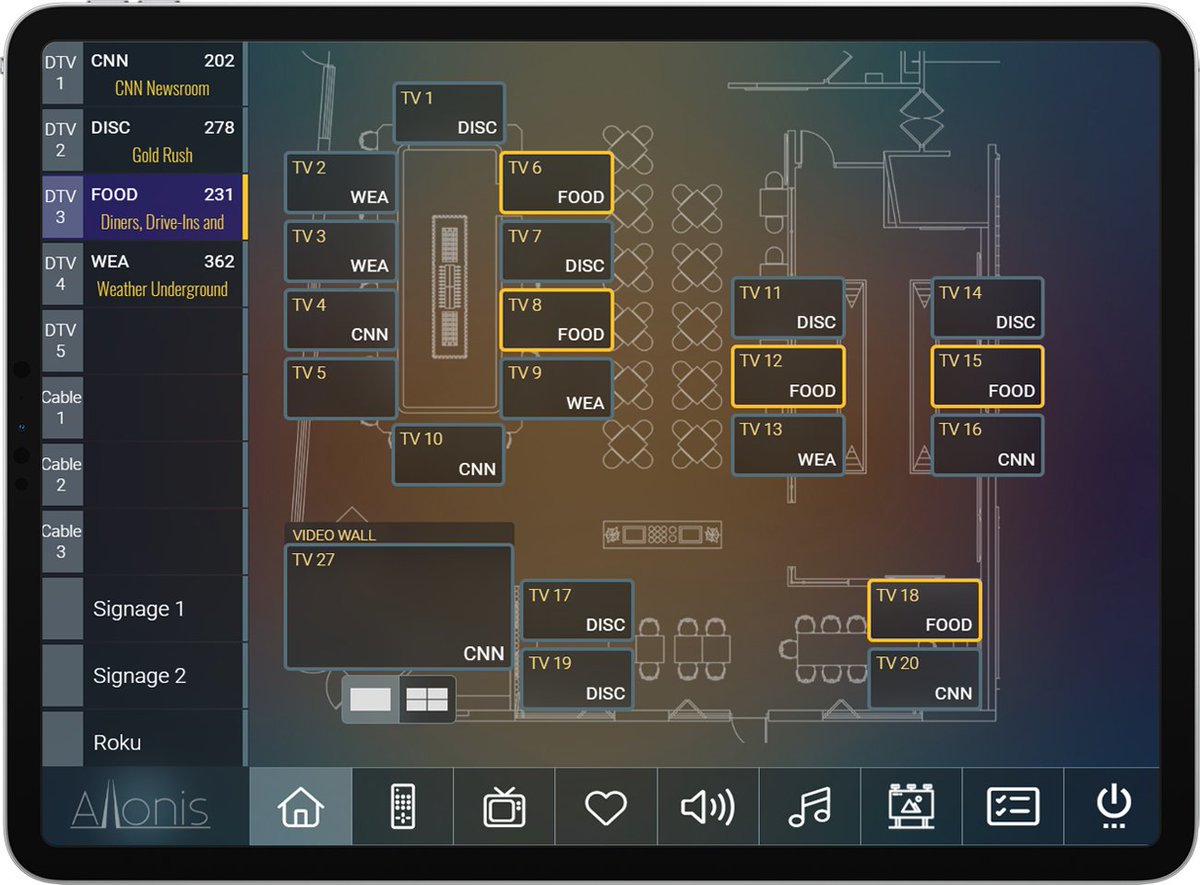This screenshot has width=1200, height=885.
Task: Click the CNN Newsroom program title
Action: click(162, 88)
